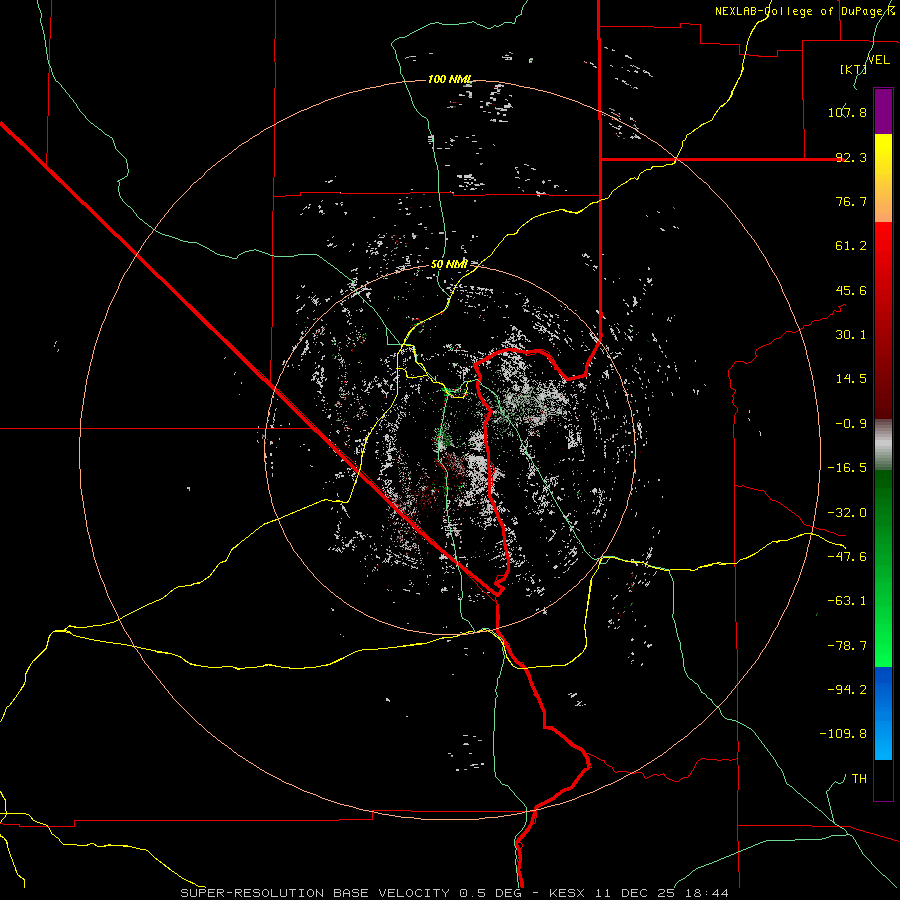Click the -16.5 velocity scale value

coord(847,468)
